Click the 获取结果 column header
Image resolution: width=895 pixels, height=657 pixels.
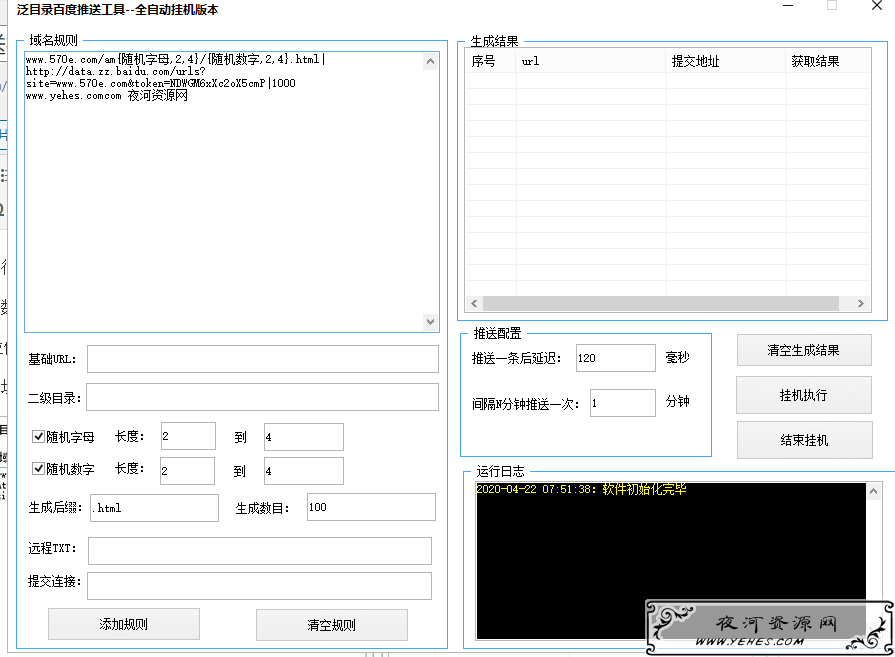(828, 61)
